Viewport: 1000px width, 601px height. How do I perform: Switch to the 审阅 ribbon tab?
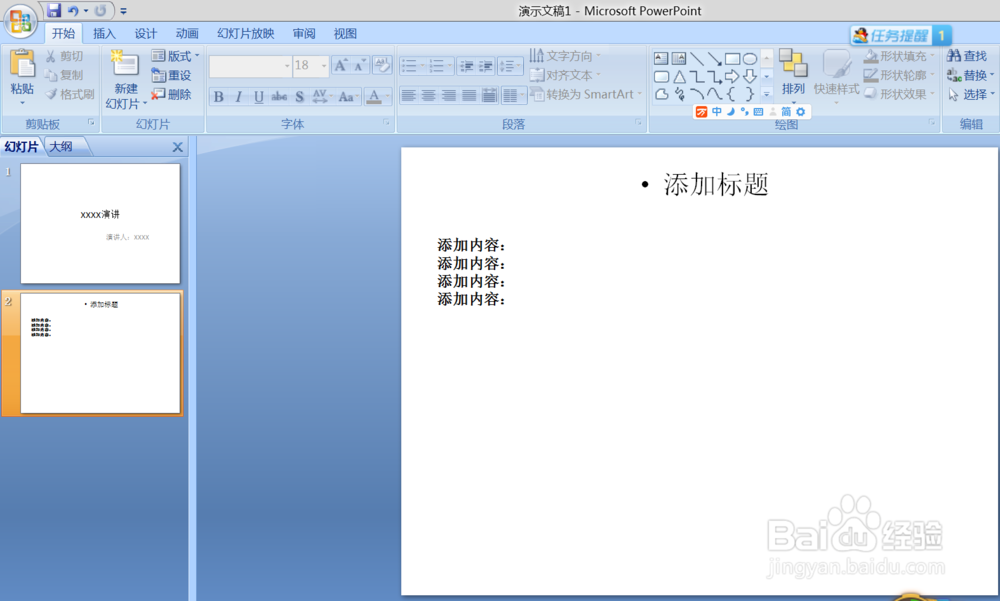pyautogui.click(x=304, y=34)
